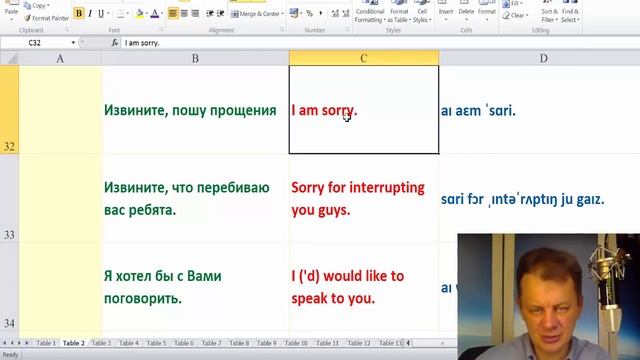Activate the Format Painter
This screenshot has width=640, height=360.
click(46, 18)
